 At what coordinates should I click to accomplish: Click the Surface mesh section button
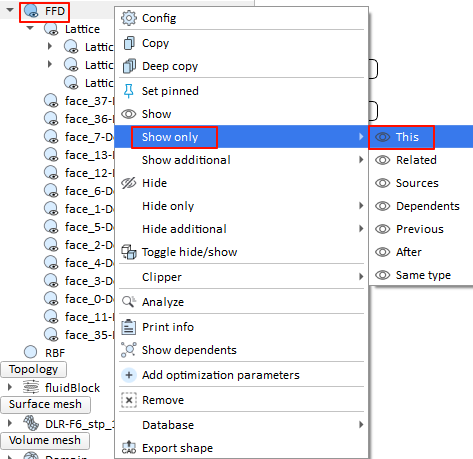point(46,404)
